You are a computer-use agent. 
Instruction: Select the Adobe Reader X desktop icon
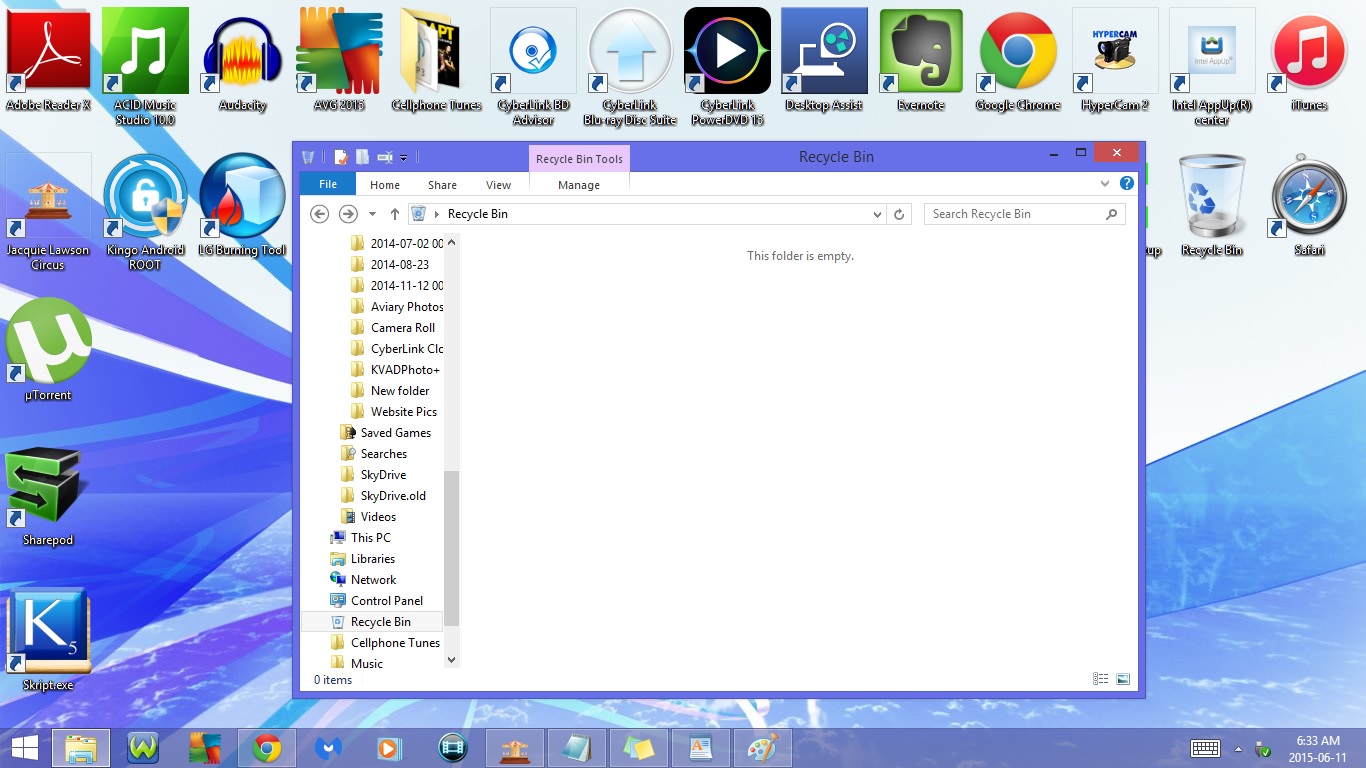tap(48, 60)
